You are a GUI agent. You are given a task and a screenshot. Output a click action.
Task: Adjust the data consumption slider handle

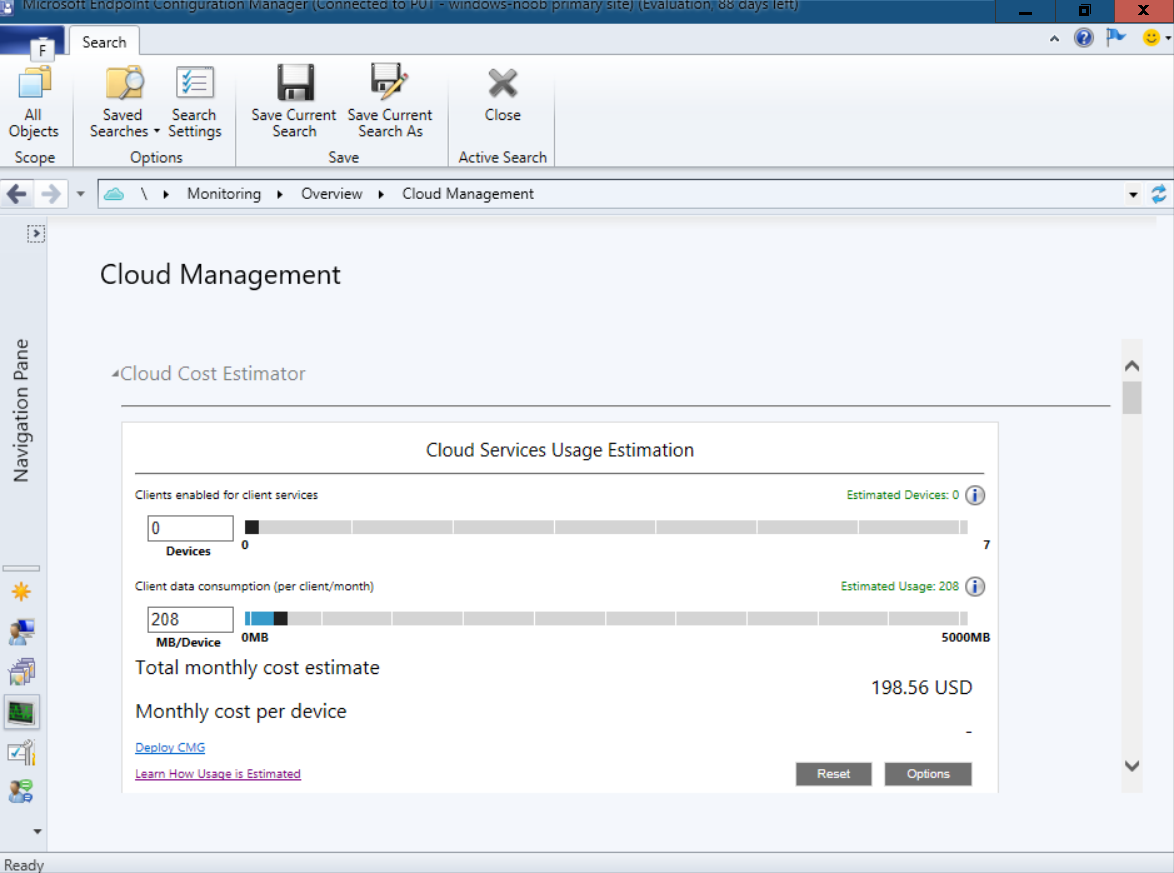280,618
